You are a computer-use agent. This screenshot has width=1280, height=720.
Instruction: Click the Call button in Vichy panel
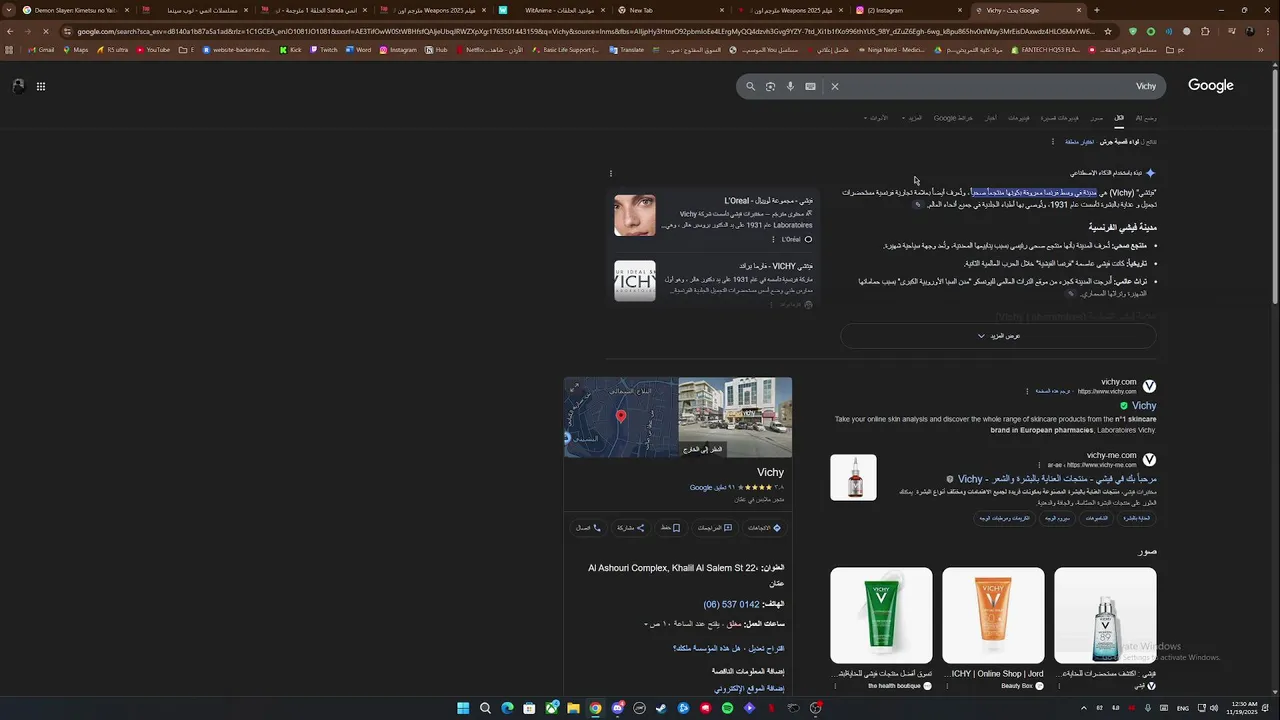(x=588, y=528)
